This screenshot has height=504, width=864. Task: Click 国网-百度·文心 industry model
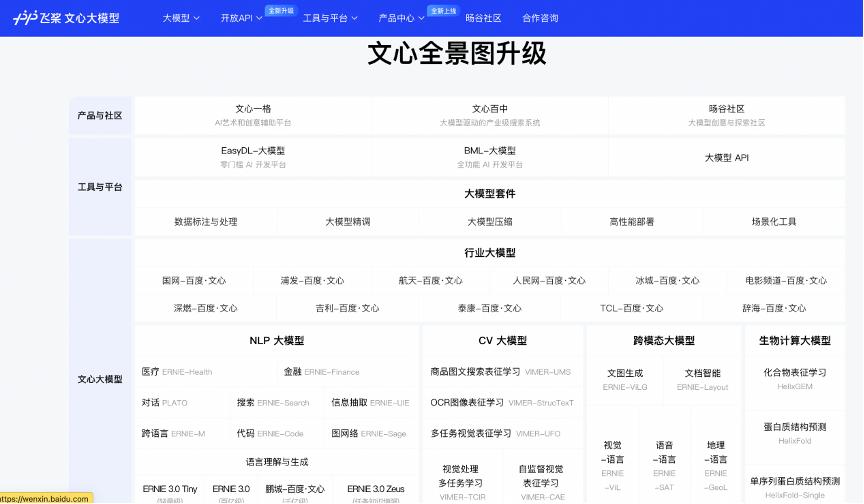pyautogui.click(x=194, y=280)
